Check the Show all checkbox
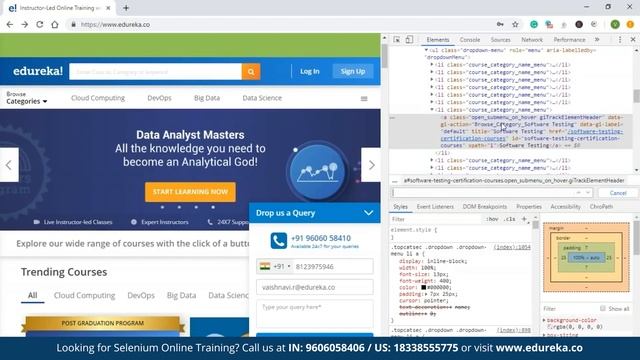This screenshot has height=360, width=640. 602,308
